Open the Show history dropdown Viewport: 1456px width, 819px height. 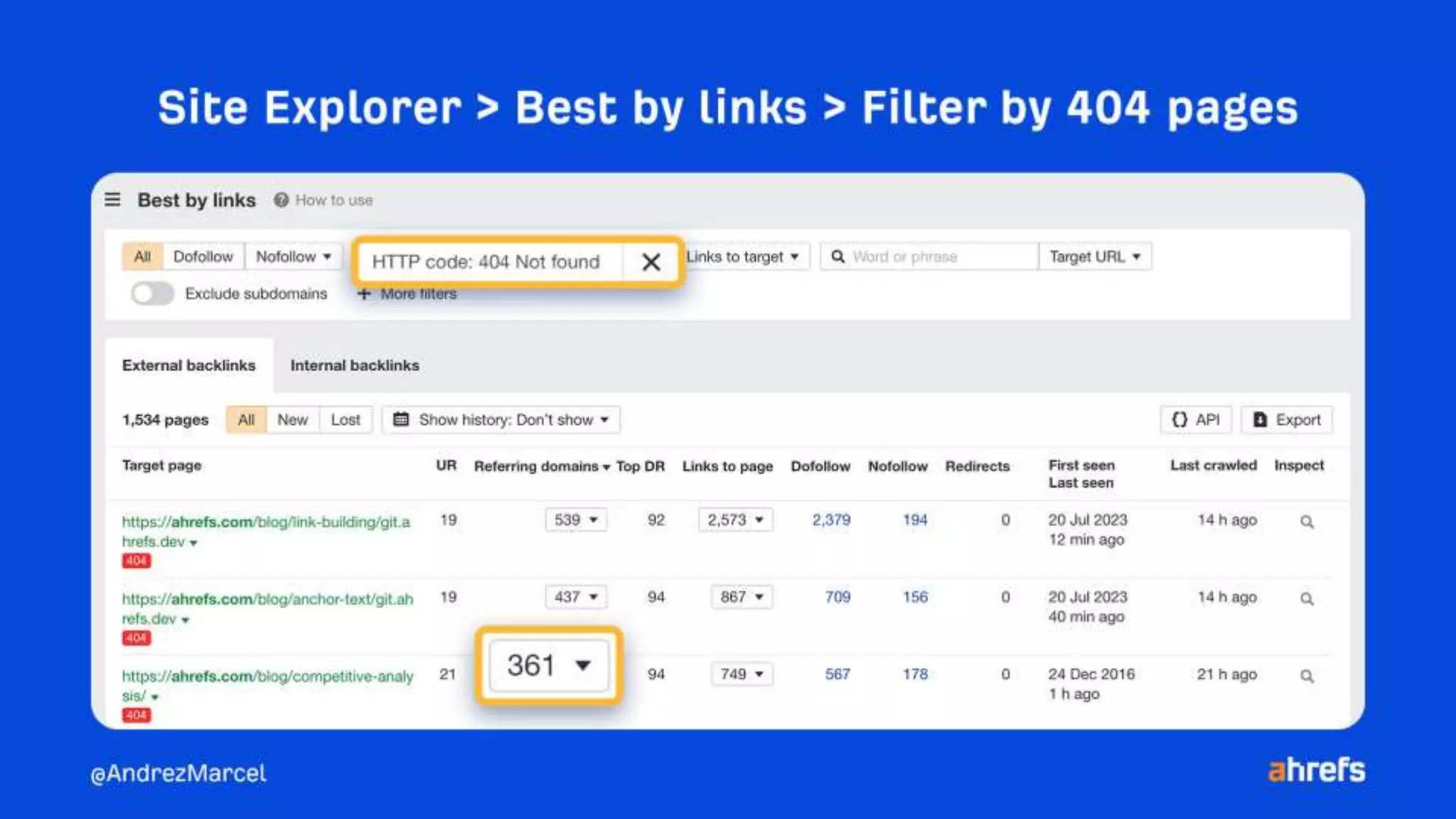pyautogui.click(x=501, y=419)
